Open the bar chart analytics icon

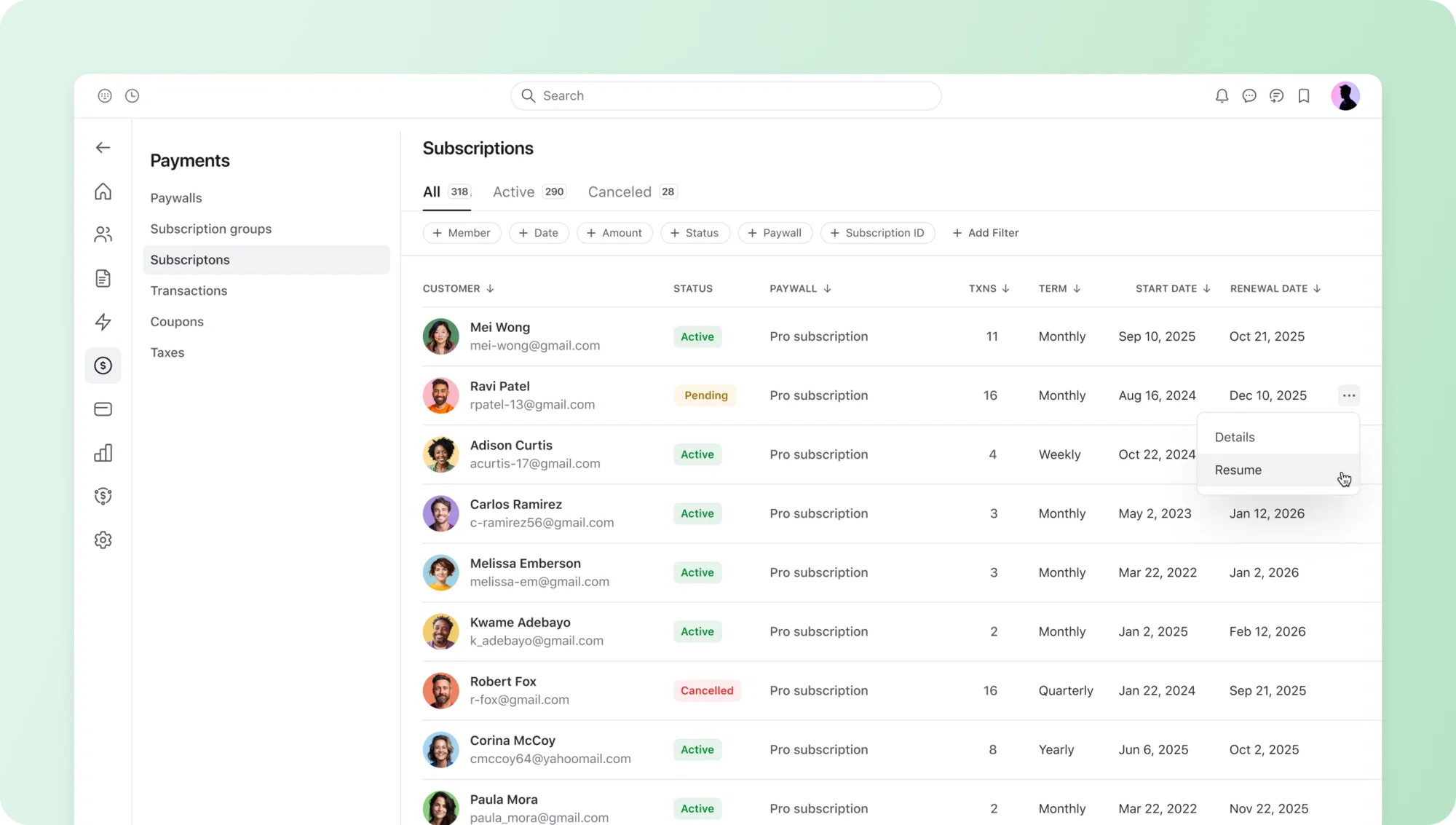coord(103,453)
